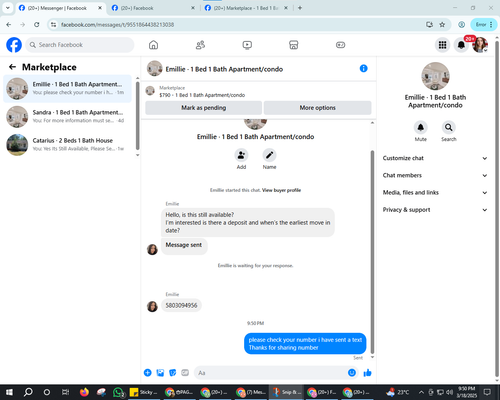Viewport: 500px width, 400px height.
Task: Click the 'Message sent' bubble
Action: (184, 245)
